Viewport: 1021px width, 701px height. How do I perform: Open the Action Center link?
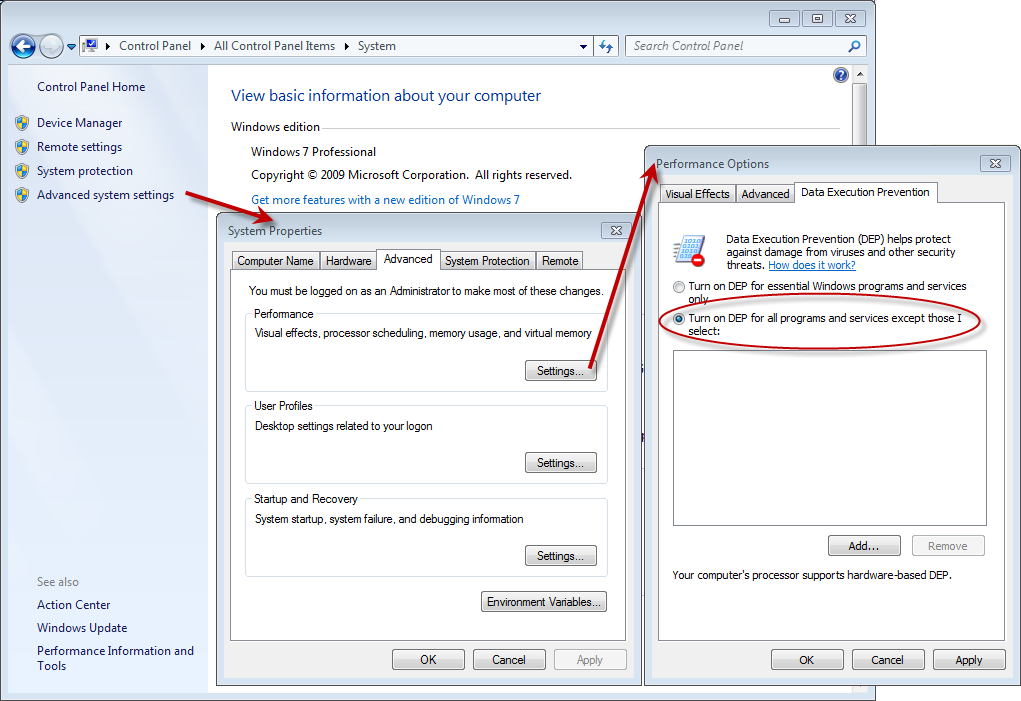tap(74, 605)
